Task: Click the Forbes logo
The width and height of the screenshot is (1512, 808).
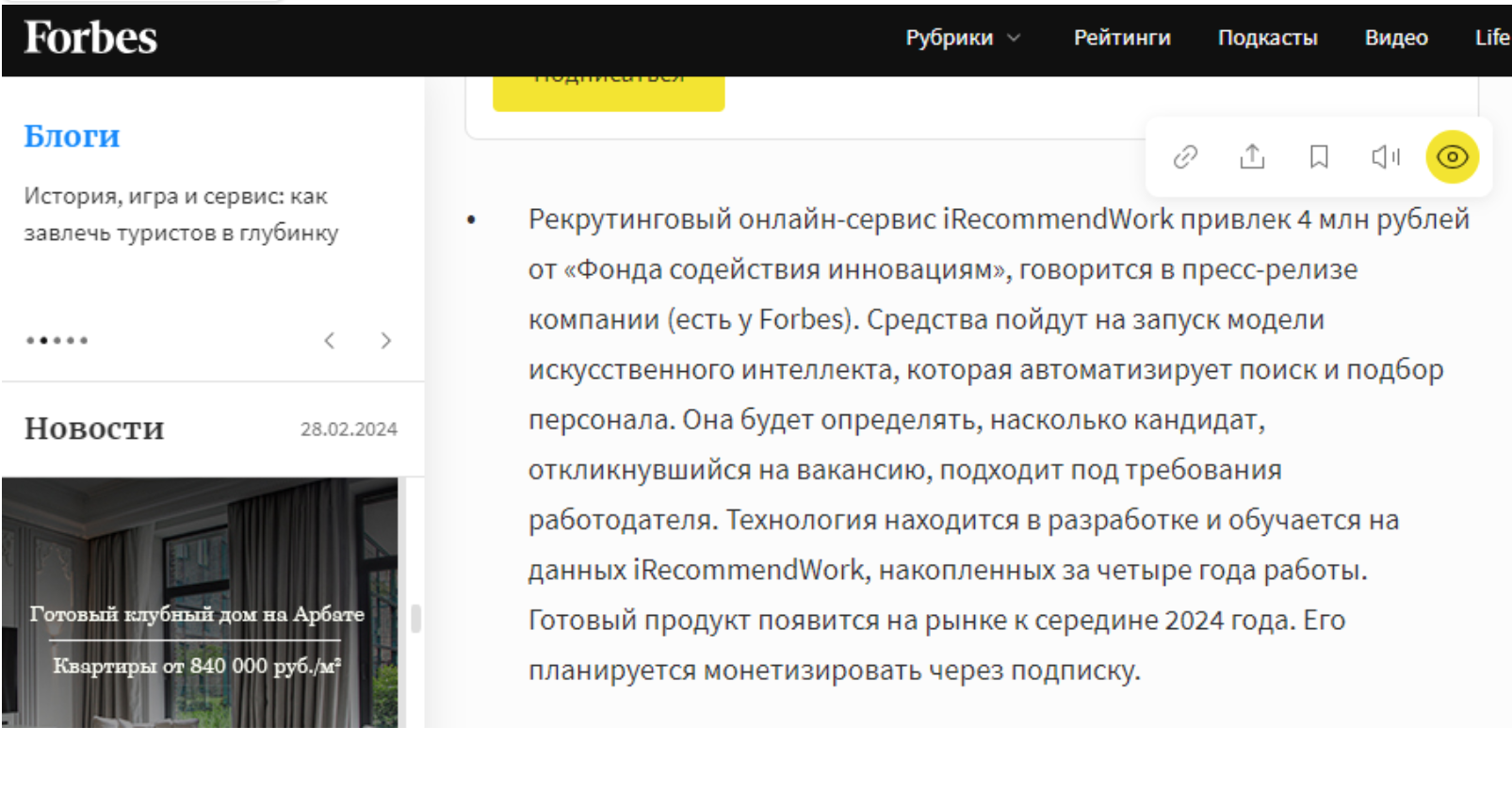Action: coord(90,38)
